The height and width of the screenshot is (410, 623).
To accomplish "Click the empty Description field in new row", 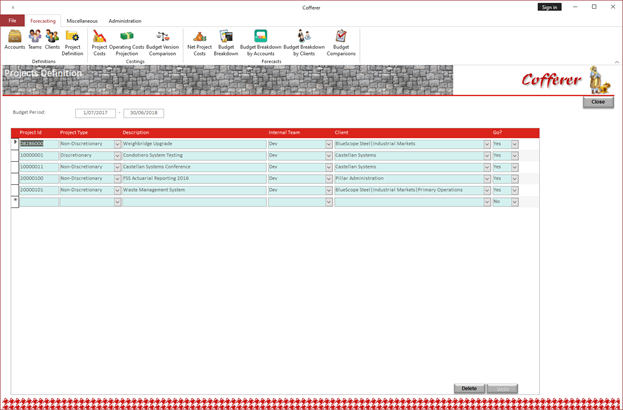I will [x=194, y=202].
